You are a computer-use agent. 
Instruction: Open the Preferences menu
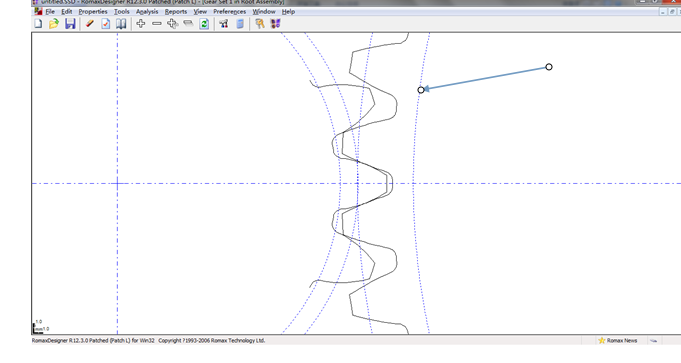click(229, 12)
